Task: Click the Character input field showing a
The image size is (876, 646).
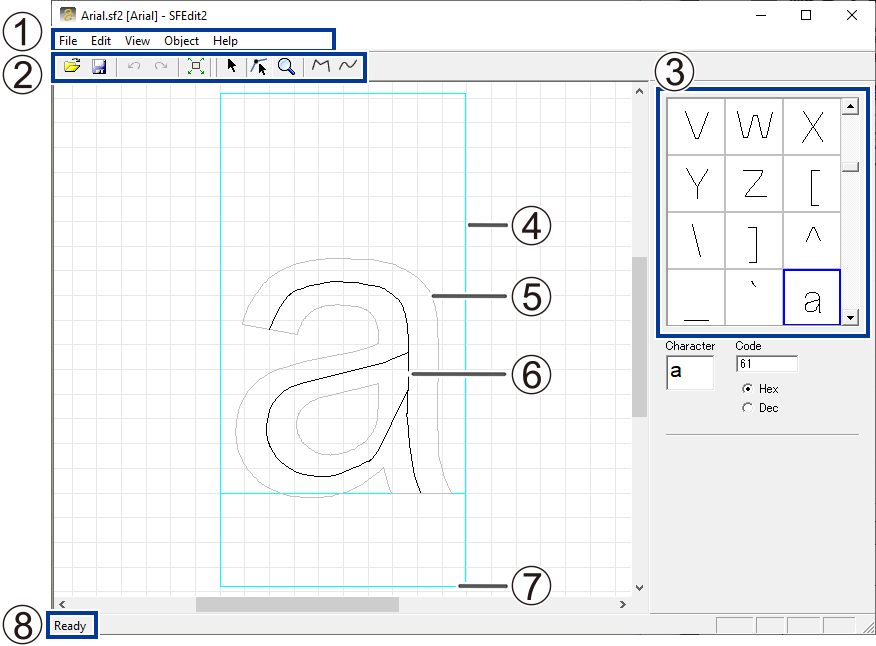Action: click(x=690, y=372)
